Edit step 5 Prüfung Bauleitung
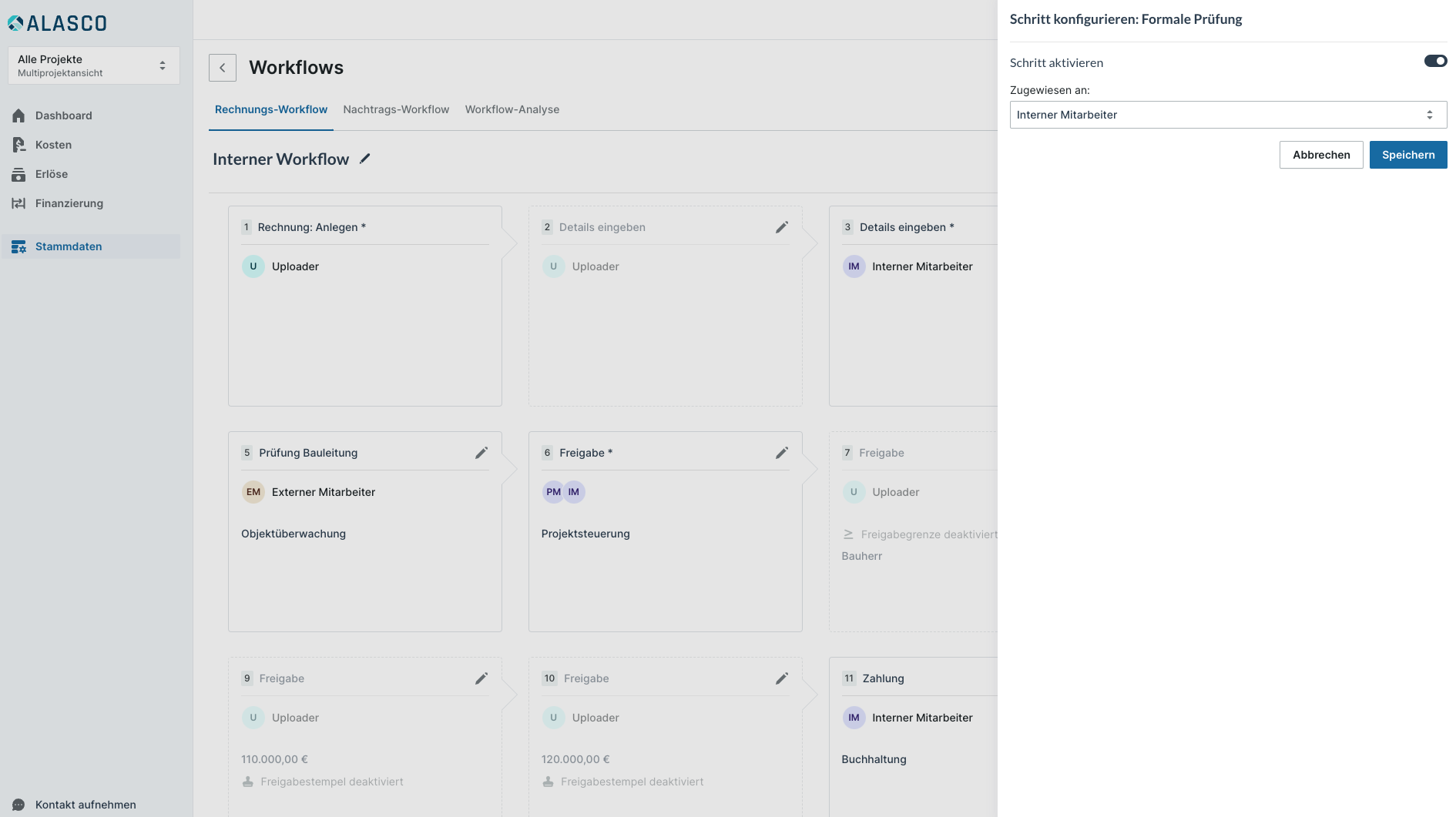The width and height of the screenshot is (1456, 817). tap(481, 453)
